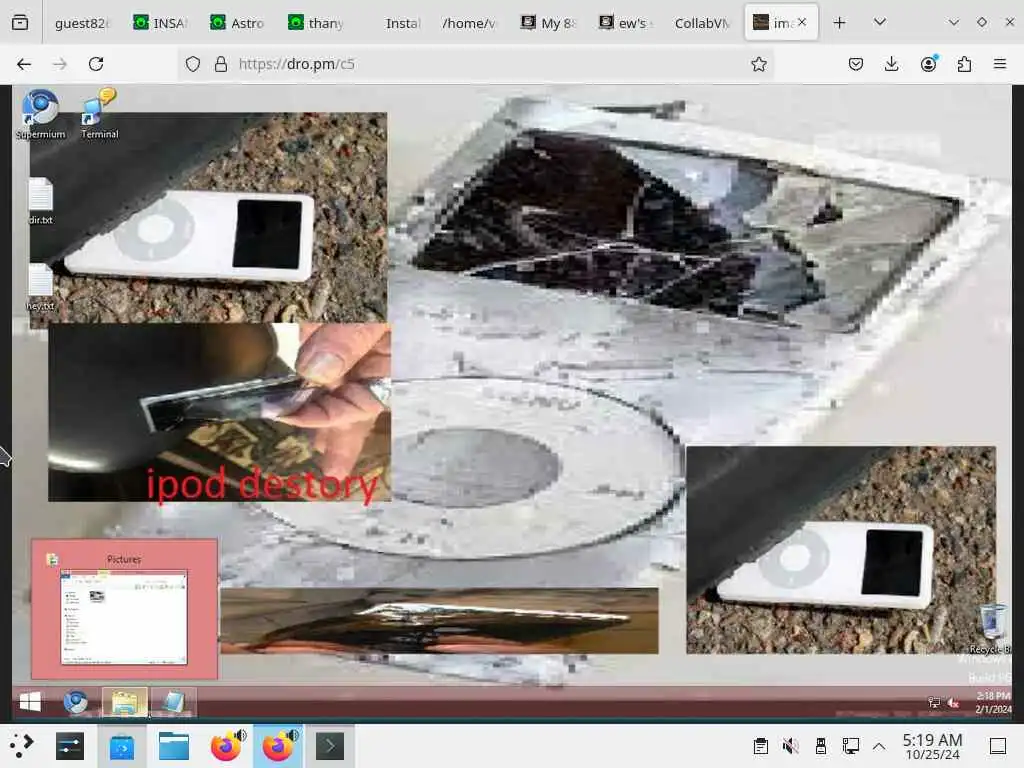Open the blue Discover panel icon

tap(122, 746)
